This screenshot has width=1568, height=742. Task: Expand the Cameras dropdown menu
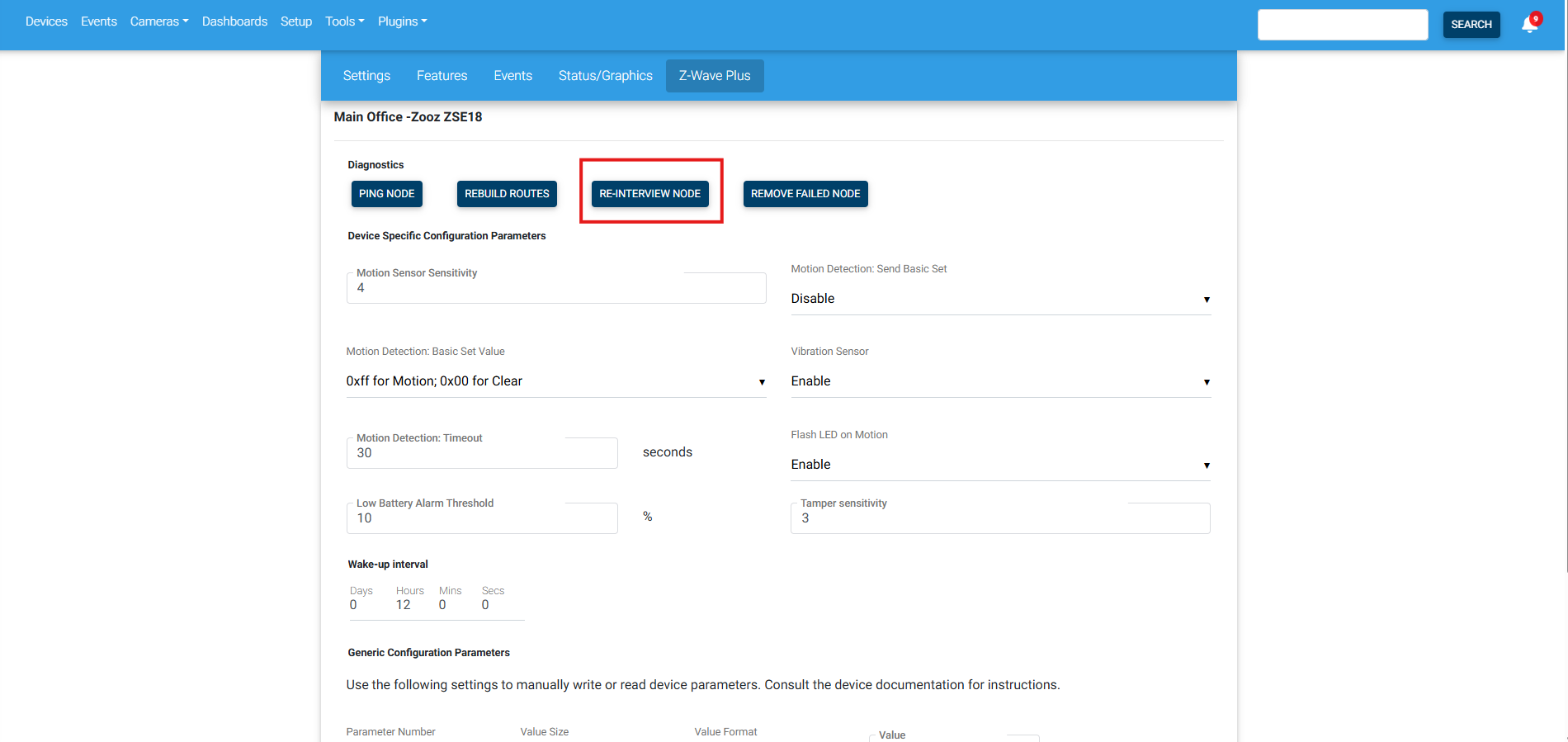[x=159, y=21]
